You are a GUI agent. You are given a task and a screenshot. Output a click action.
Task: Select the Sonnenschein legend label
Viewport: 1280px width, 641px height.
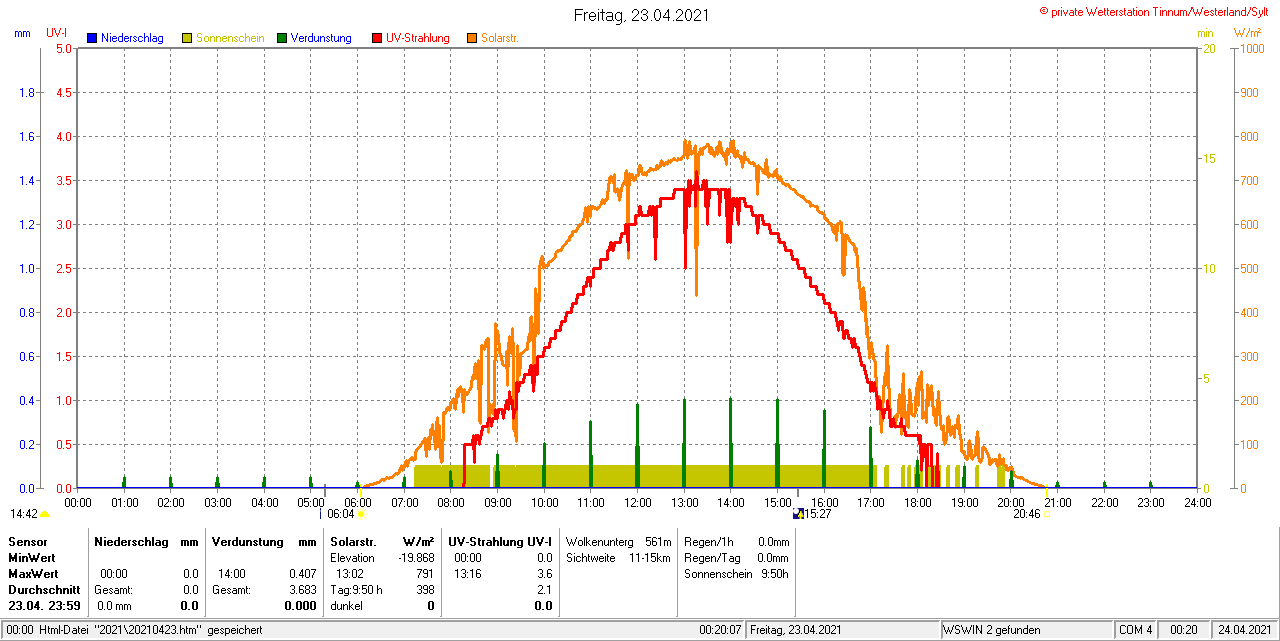[x=230, y=38]
